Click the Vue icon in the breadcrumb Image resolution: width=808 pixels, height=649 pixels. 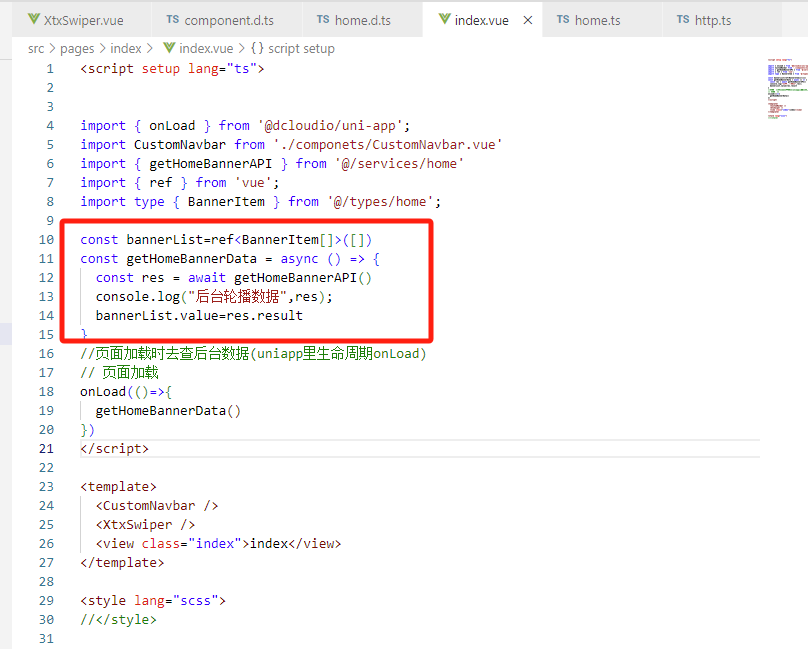coord(169,48)
